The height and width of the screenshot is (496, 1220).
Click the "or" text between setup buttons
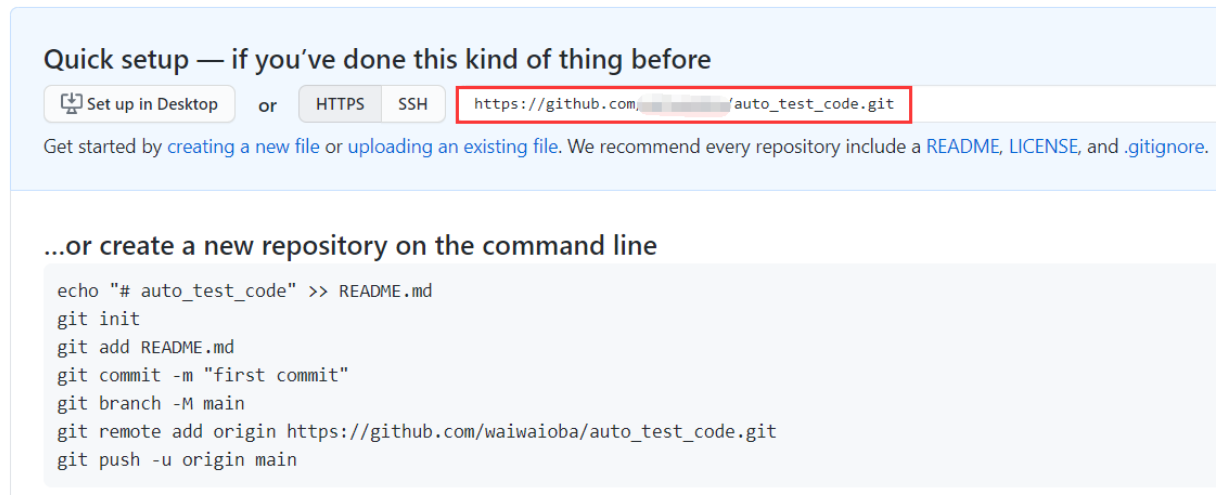[x=267, y=105]
